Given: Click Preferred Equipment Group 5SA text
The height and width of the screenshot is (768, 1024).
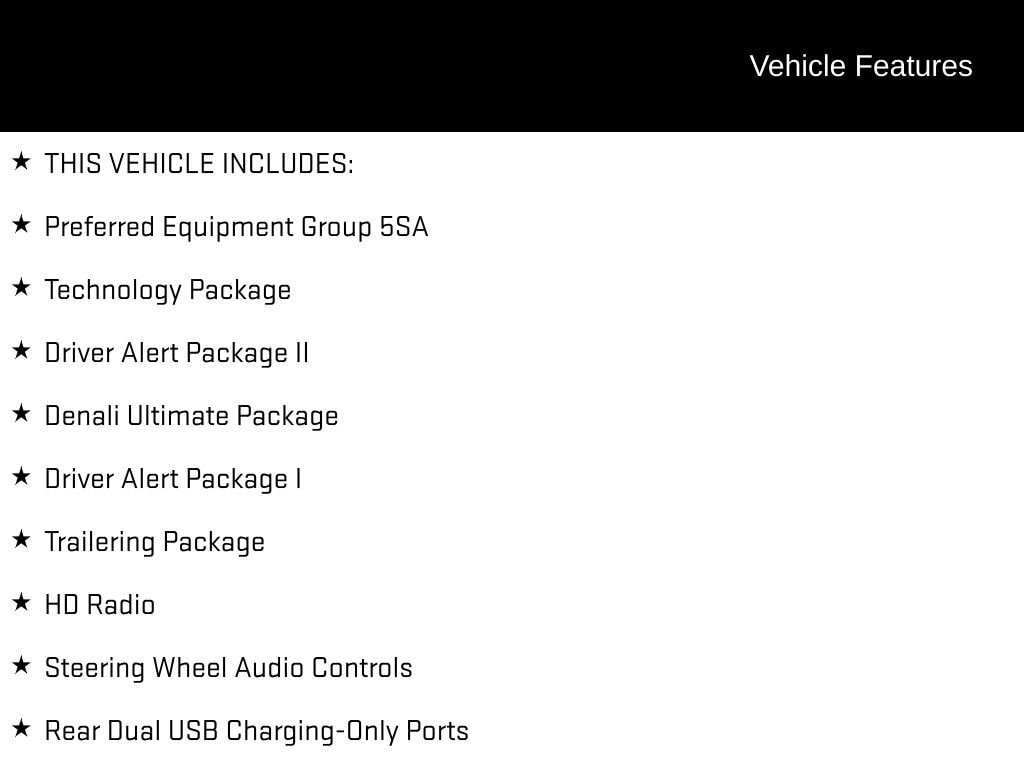Looking at the screenshot, I should [x=236, y=227].
